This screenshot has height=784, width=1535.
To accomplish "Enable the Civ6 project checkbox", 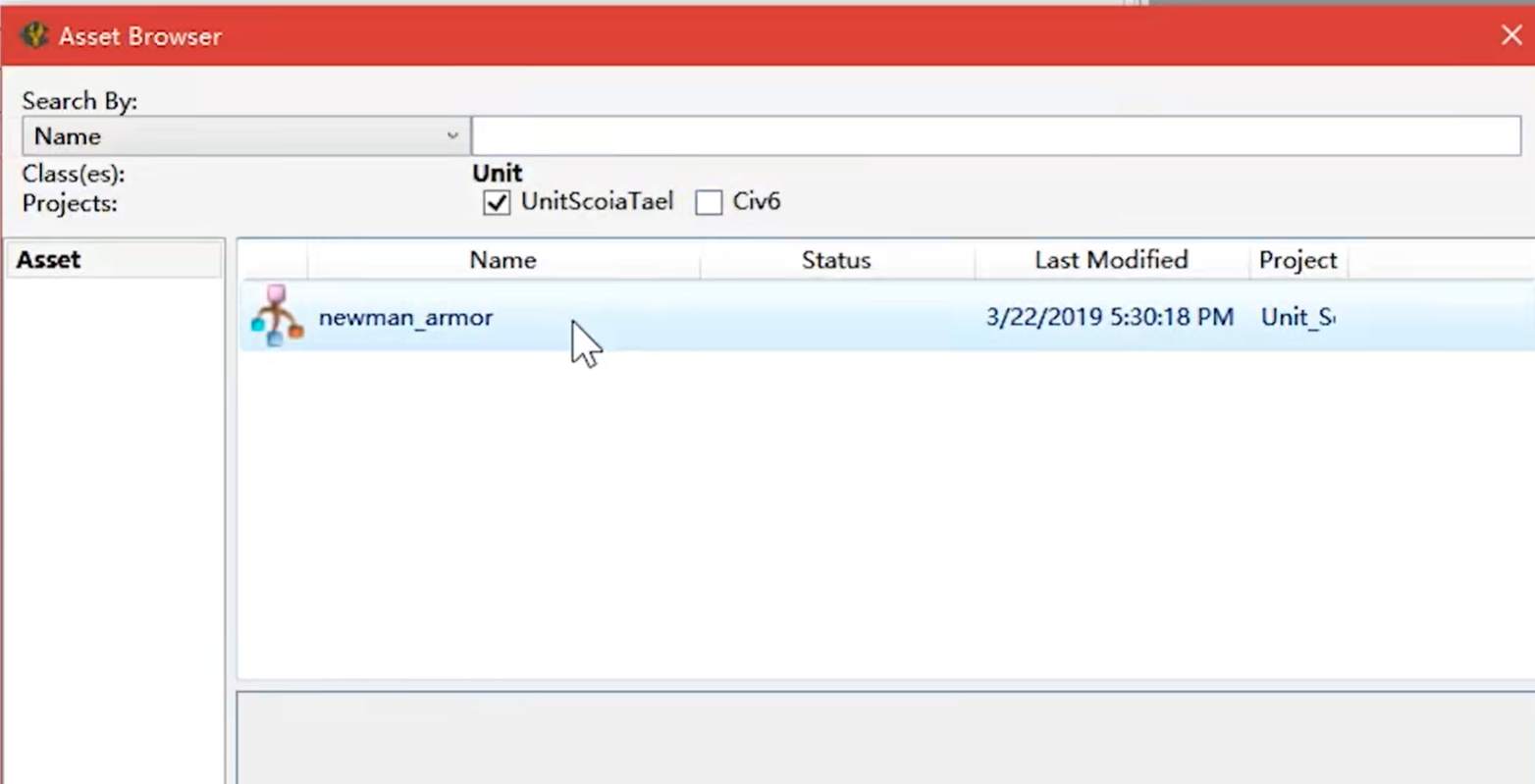I will click(709, 203).
